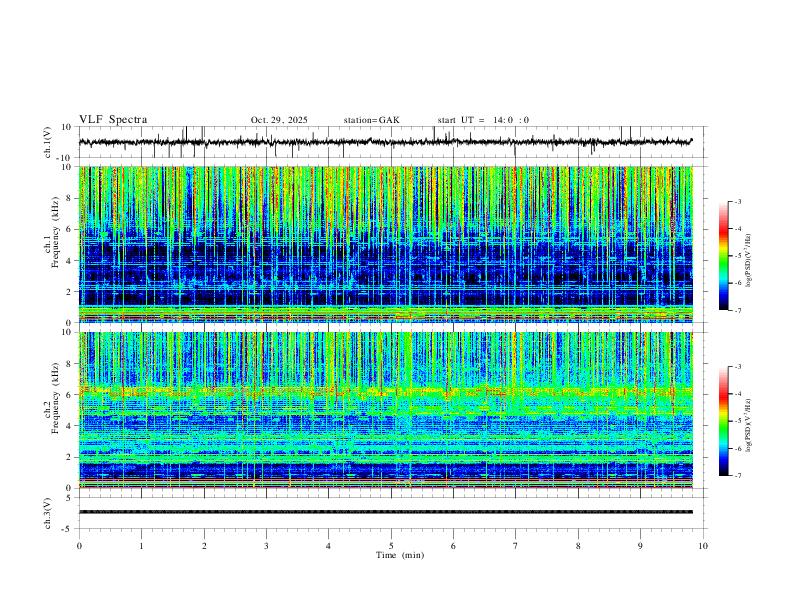Click the time axis tick label "5"
This screenshot has width=792, height=612.
click(x=391, y=546)
